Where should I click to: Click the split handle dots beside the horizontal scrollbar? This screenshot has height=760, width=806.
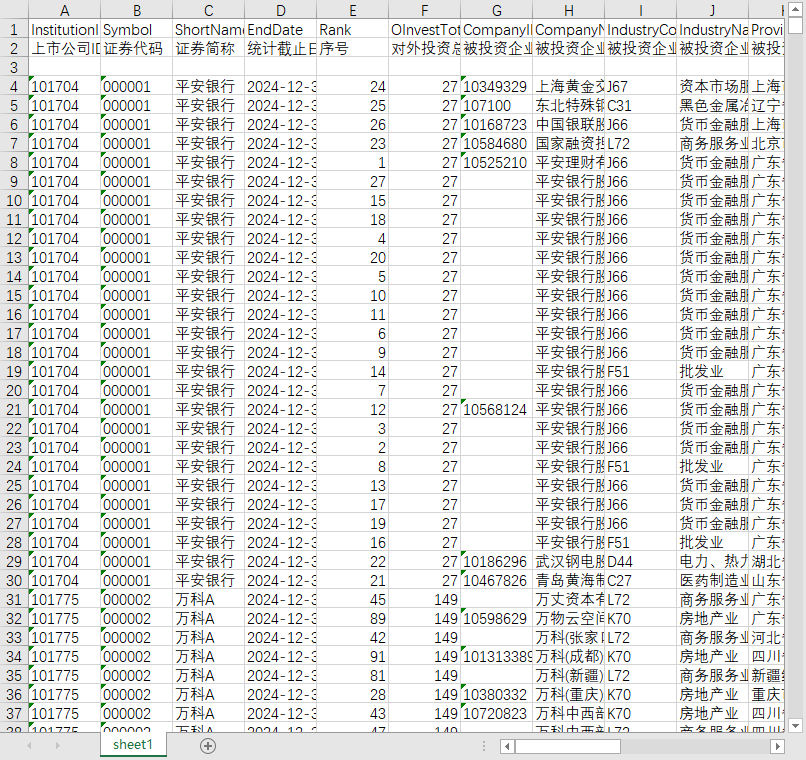coord(484,746)
